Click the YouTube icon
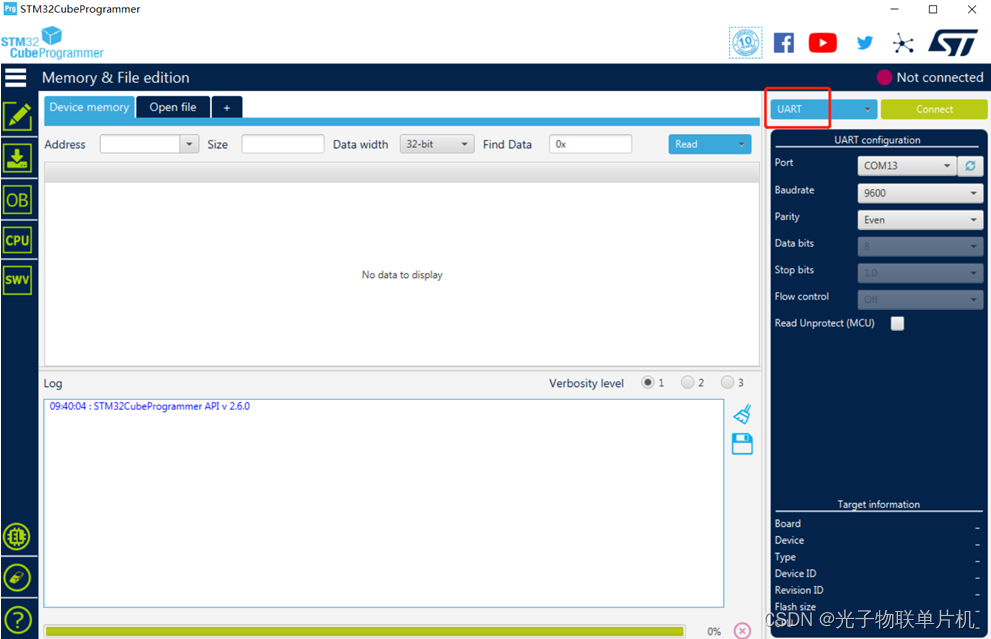Image resolution: width=991 pixels, height=639 pixels. point(822,43)
